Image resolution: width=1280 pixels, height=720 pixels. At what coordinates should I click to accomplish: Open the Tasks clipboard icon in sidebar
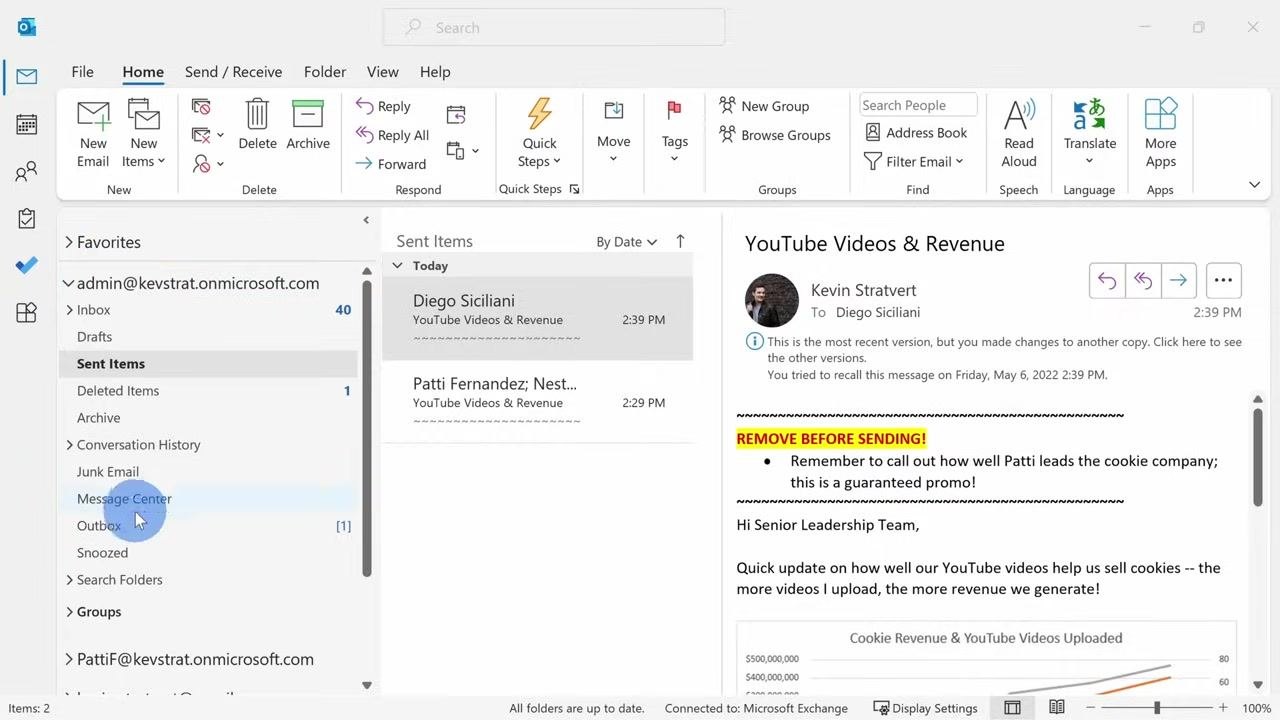27,218
